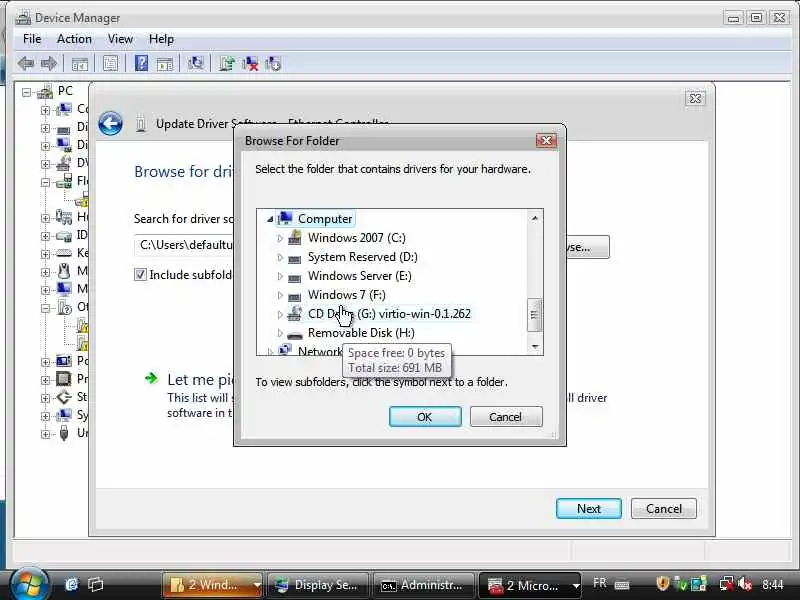
Task: Collapse the Computer node in Browse For Folder
Action: [x=270, y=219]
